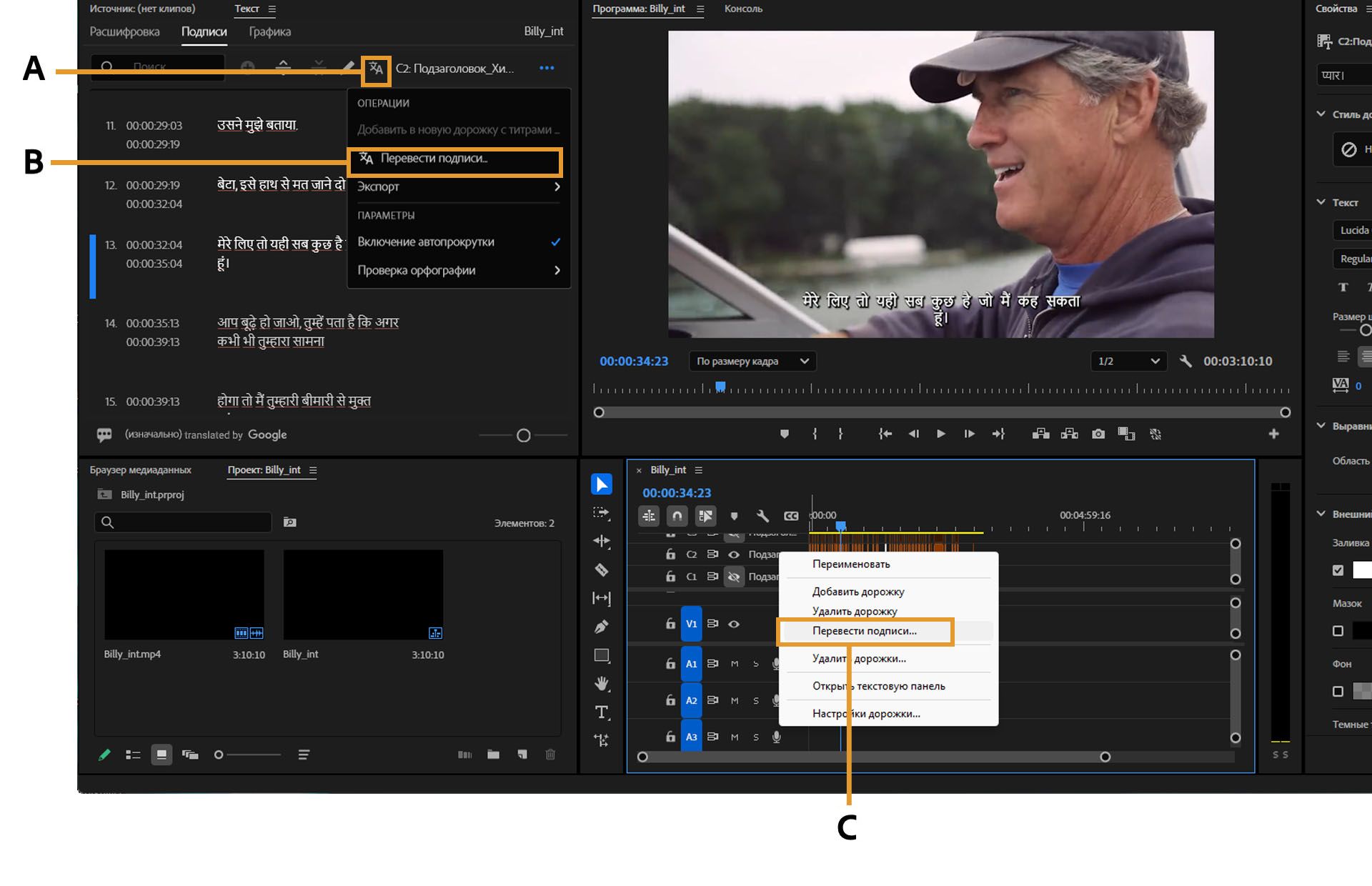This screenshot has height=886, width=1372.
Task: Uncheck the Заливка fill checkbox
Action: pos(1338,570)
